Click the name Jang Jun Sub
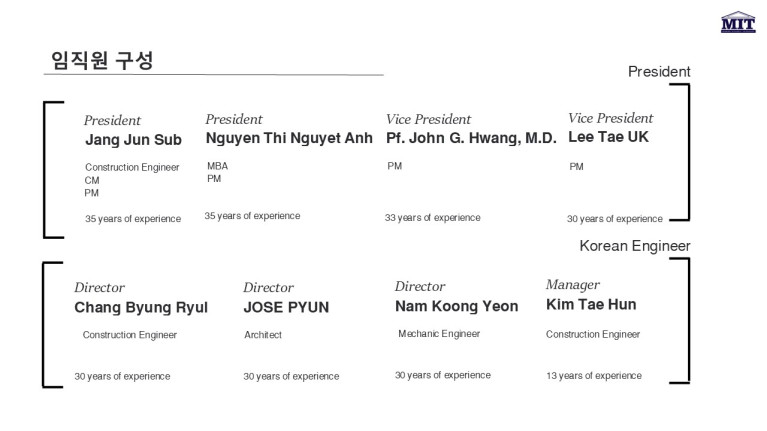The width and height of the screenshot is (767, 431). point(133,140)
